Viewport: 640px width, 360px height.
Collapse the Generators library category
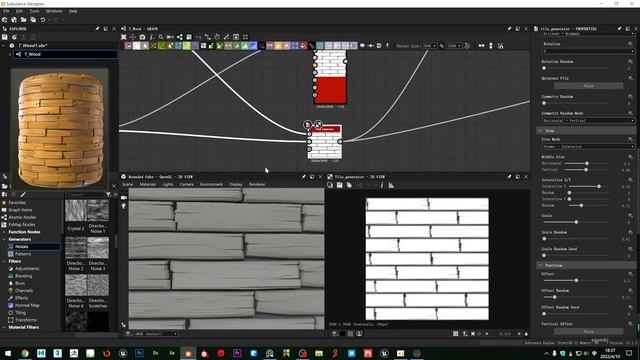point(4,239)
